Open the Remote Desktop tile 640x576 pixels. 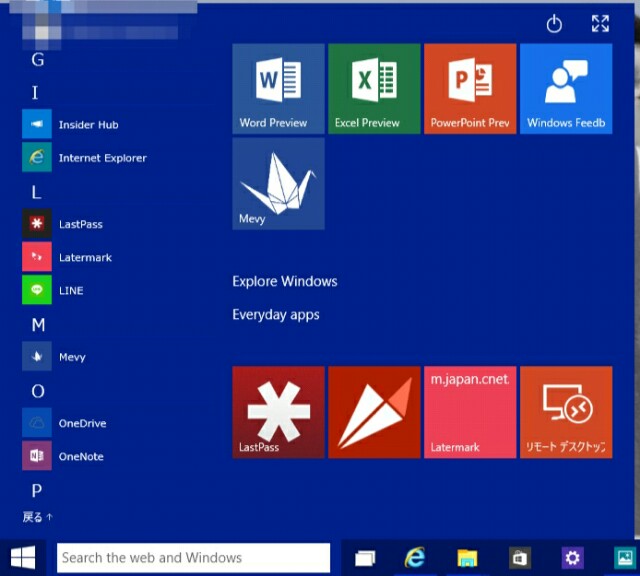point(566,412)
